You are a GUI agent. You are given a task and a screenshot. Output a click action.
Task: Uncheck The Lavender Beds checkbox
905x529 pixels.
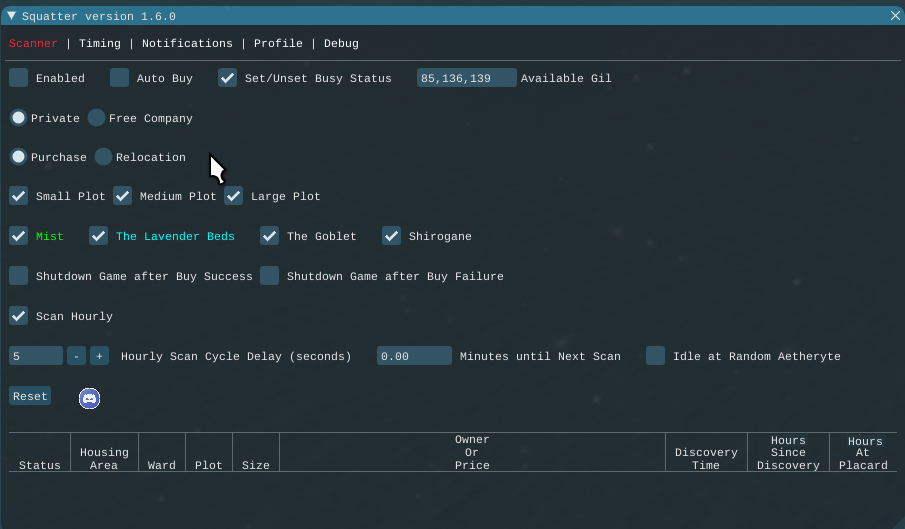(x=99, y=236)
